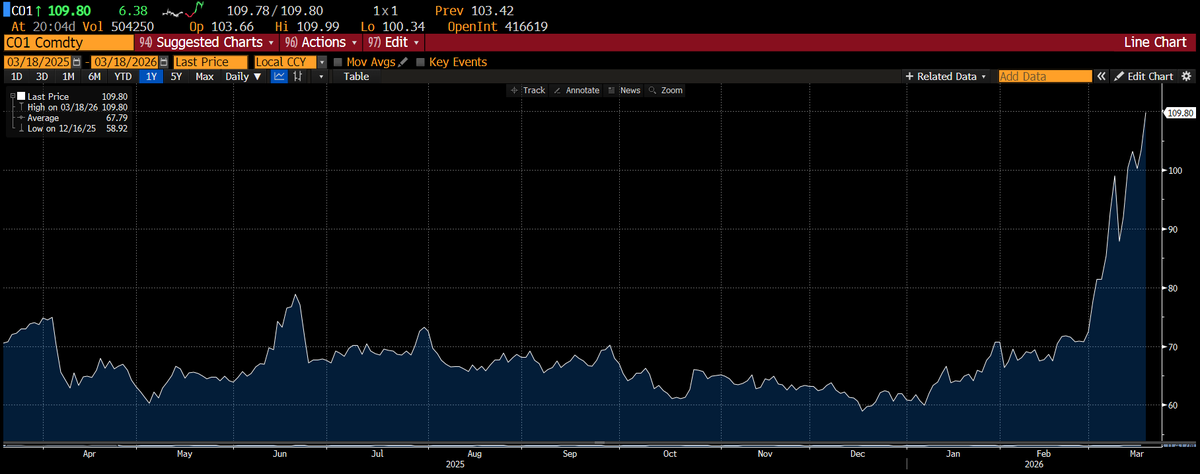
Task: Click the Add Data input field
Action: coord(1045,76)
